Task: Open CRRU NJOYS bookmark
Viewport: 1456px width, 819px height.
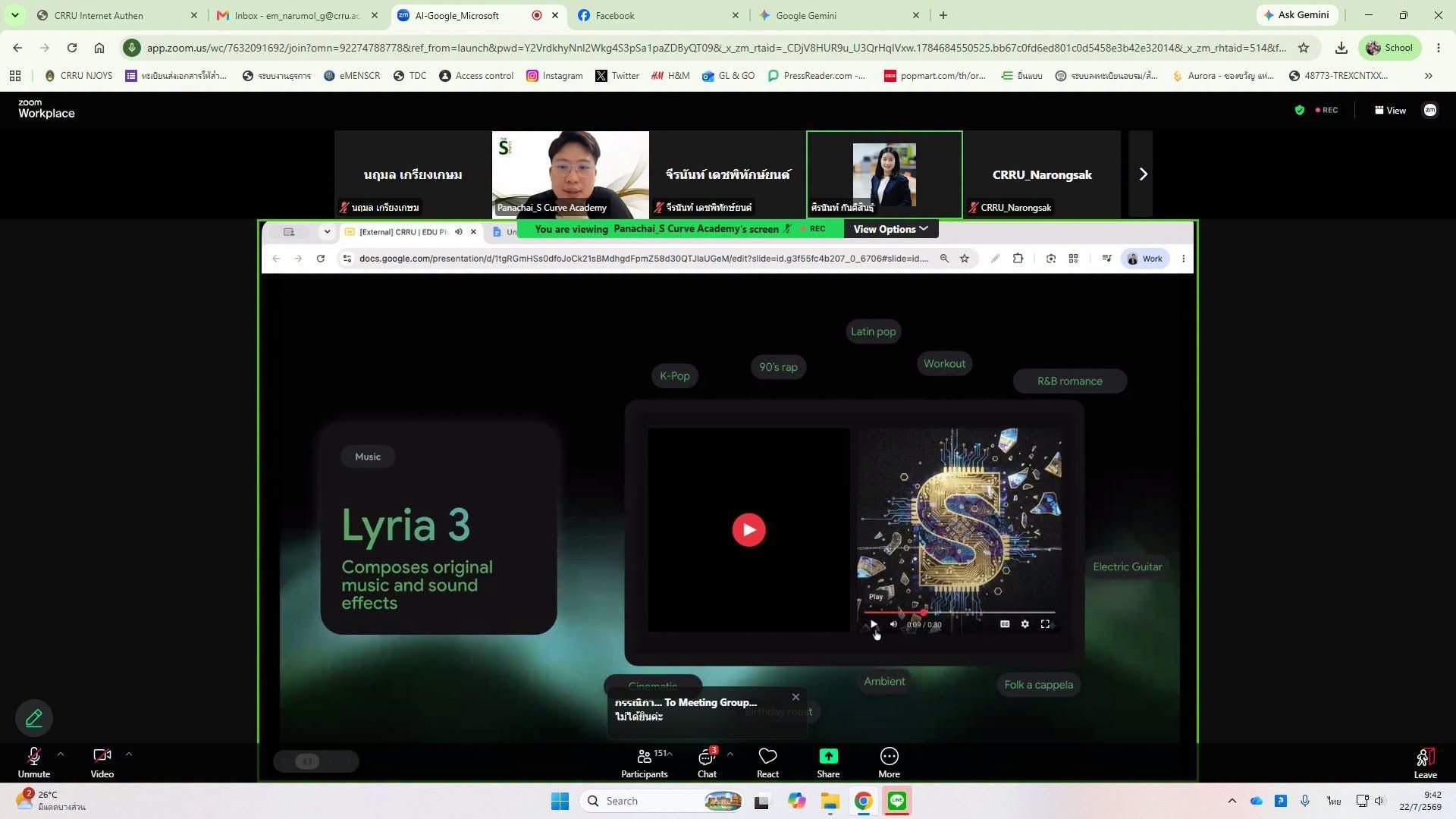Action: 79,76
